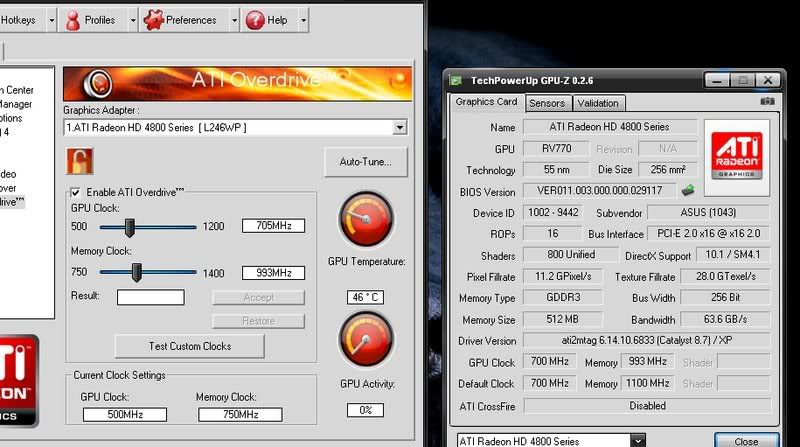
Task: Click the Memory Clock slider handle
Action: [x=136, y=272]
